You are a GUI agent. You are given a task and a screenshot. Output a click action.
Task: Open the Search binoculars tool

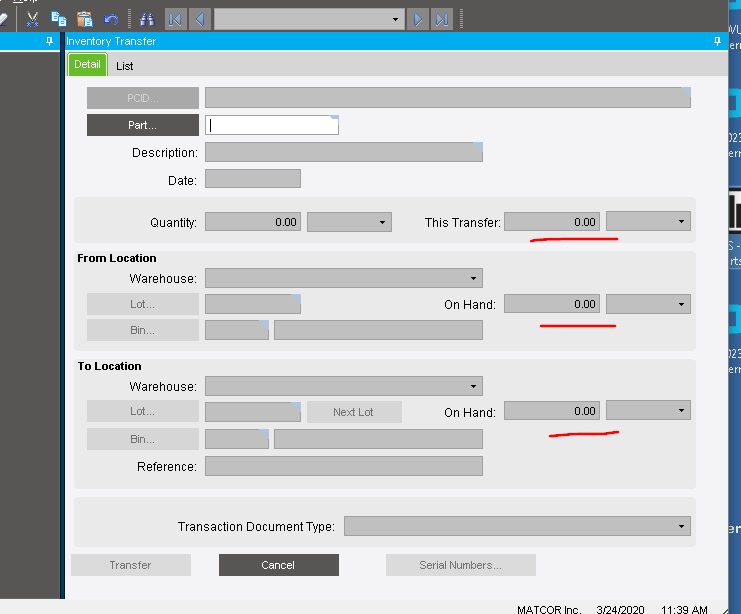147,19
